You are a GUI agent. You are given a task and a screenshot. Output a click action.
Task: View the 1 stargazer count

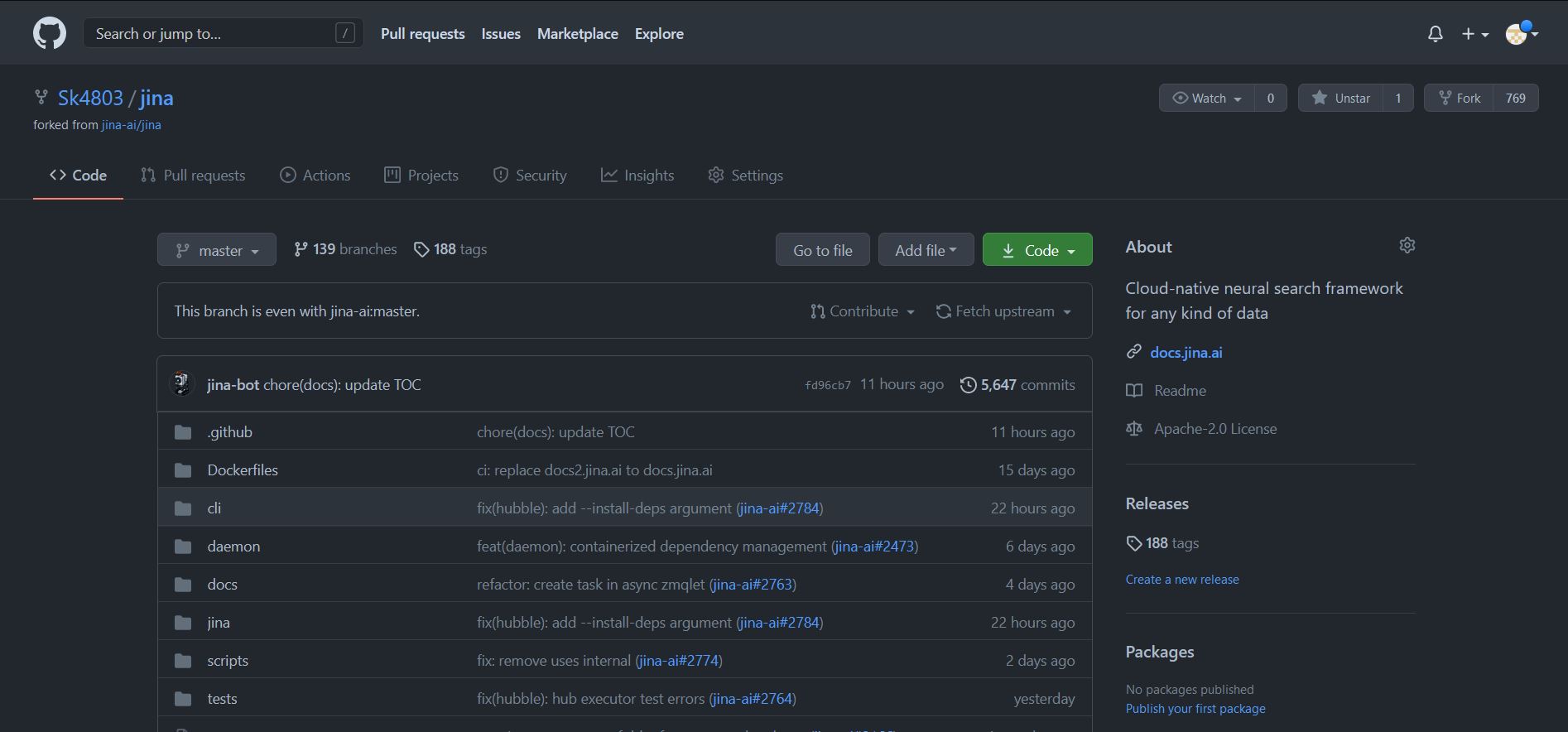tap(1398, 98)
